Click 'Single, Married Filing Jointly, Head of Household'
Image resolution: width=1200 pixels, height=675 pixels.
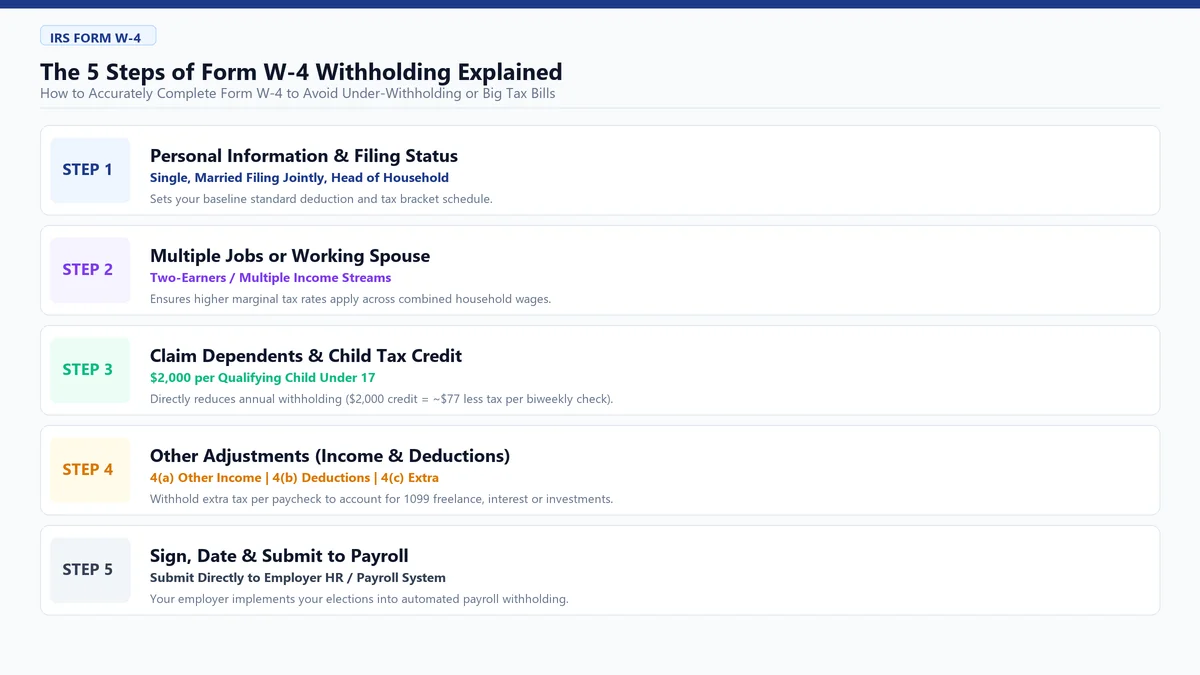coord(299,178)
